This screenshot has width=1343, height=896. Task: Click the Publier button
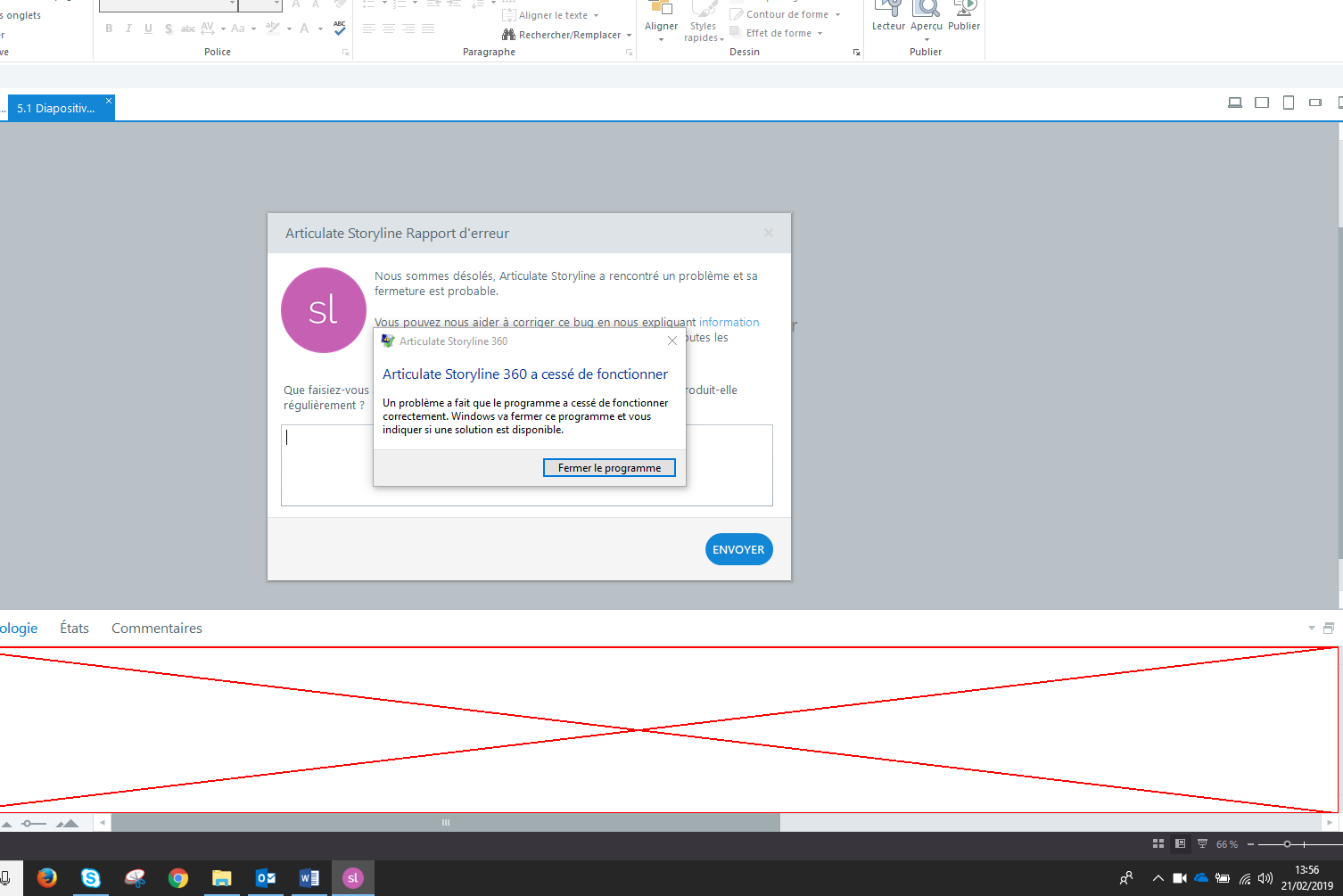964,18
